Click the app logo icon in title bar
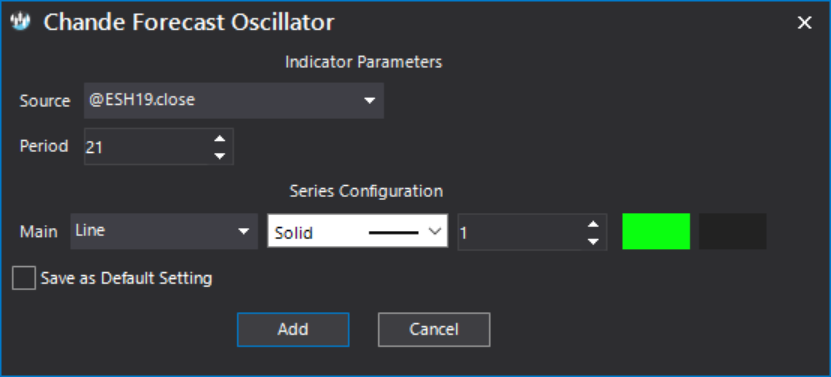The width and height of the screenshot is (831, 377). 20,22
